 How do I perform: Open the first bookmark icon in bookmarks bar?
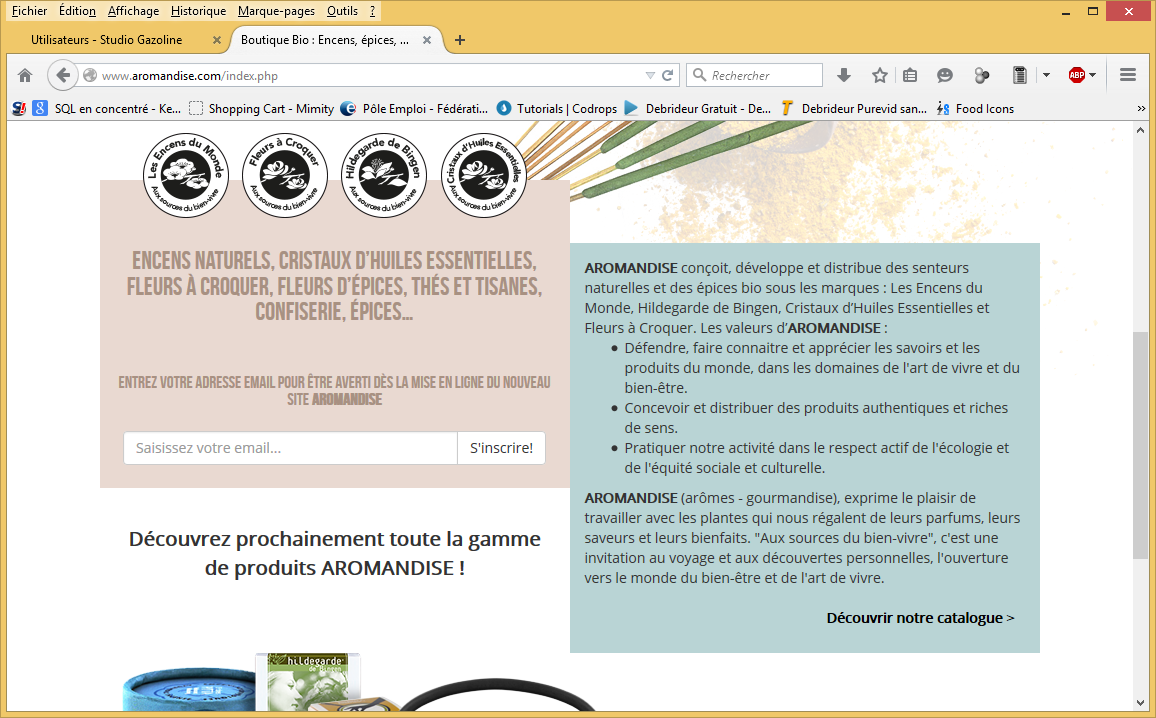(19, 108)
